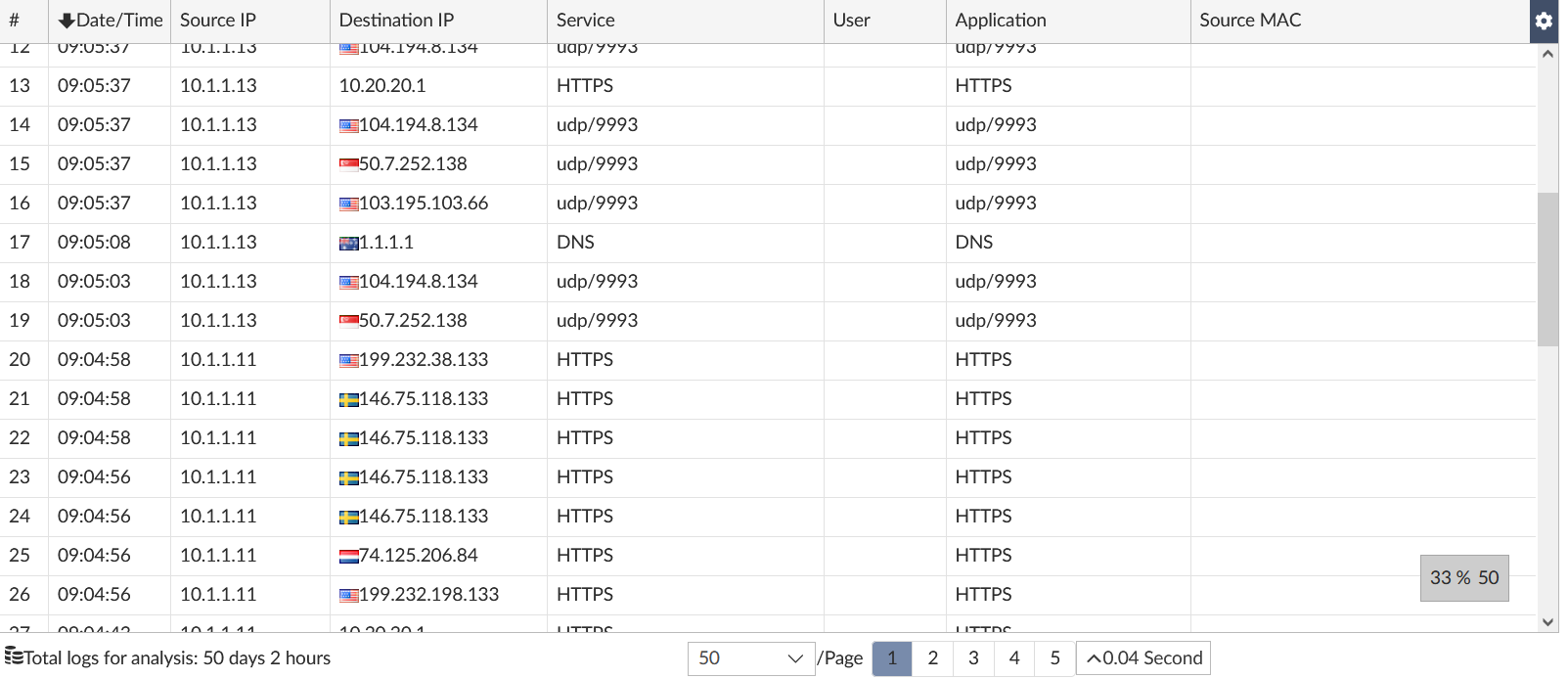Click the flag icon beside 74.125.206.84

click(x=348, y=557)
